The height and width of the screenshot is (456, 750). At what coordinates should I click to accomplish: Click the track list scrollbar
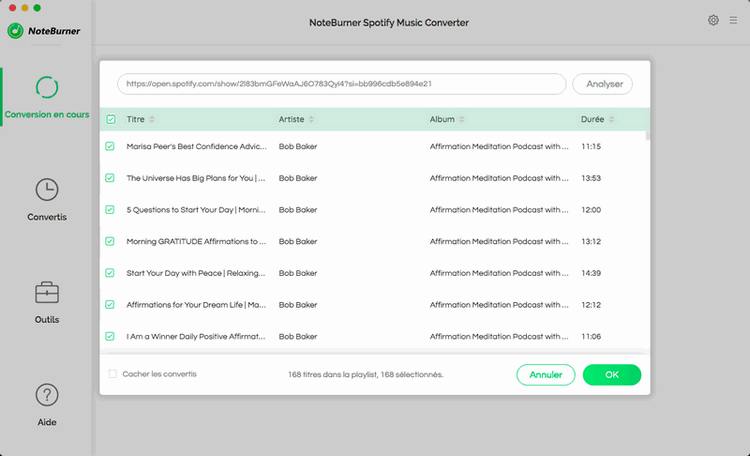point(648,135)
